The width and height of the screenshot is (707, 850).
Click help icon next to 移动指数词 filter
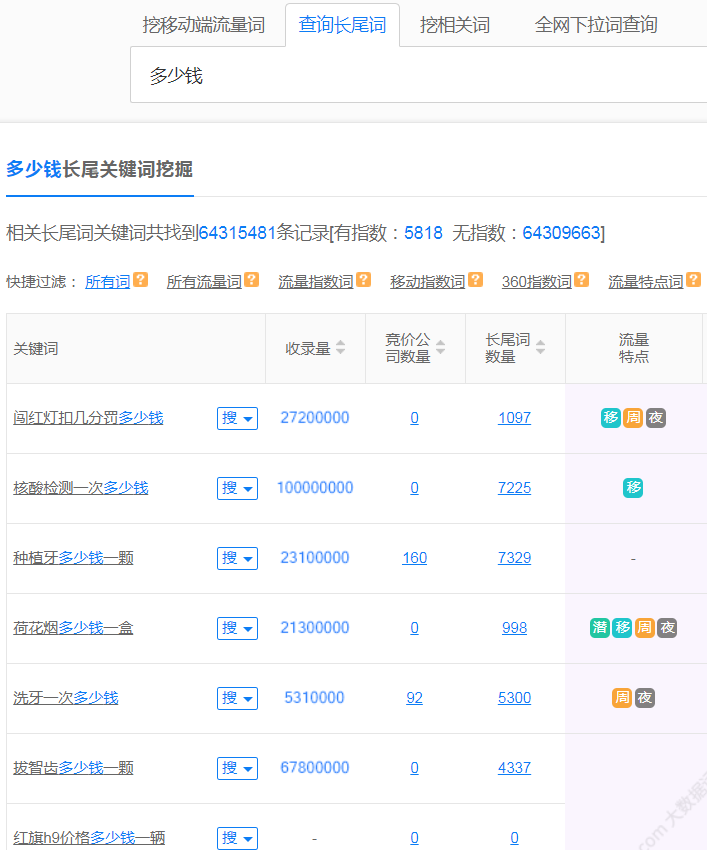click(475, 280)
